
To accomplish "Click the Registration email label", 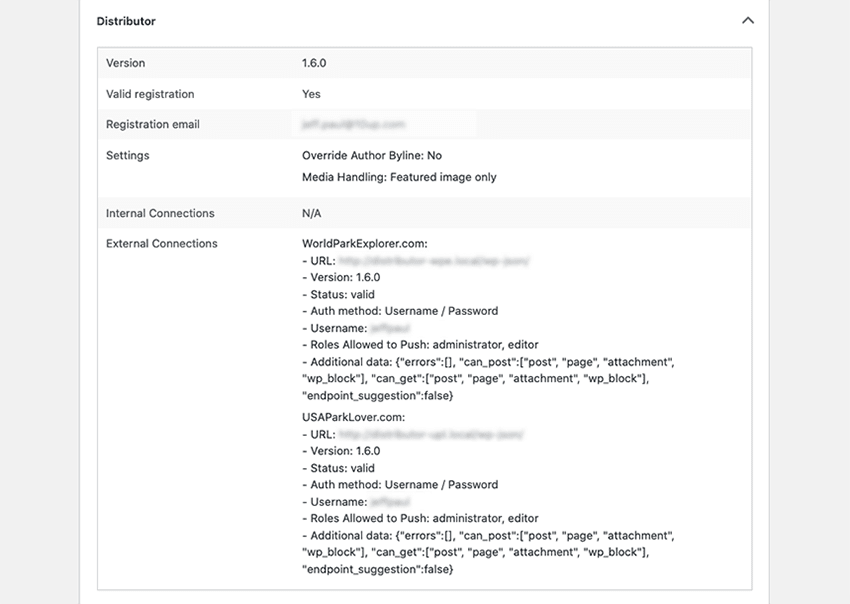I will pyautogui.click(x=152, y=124).
